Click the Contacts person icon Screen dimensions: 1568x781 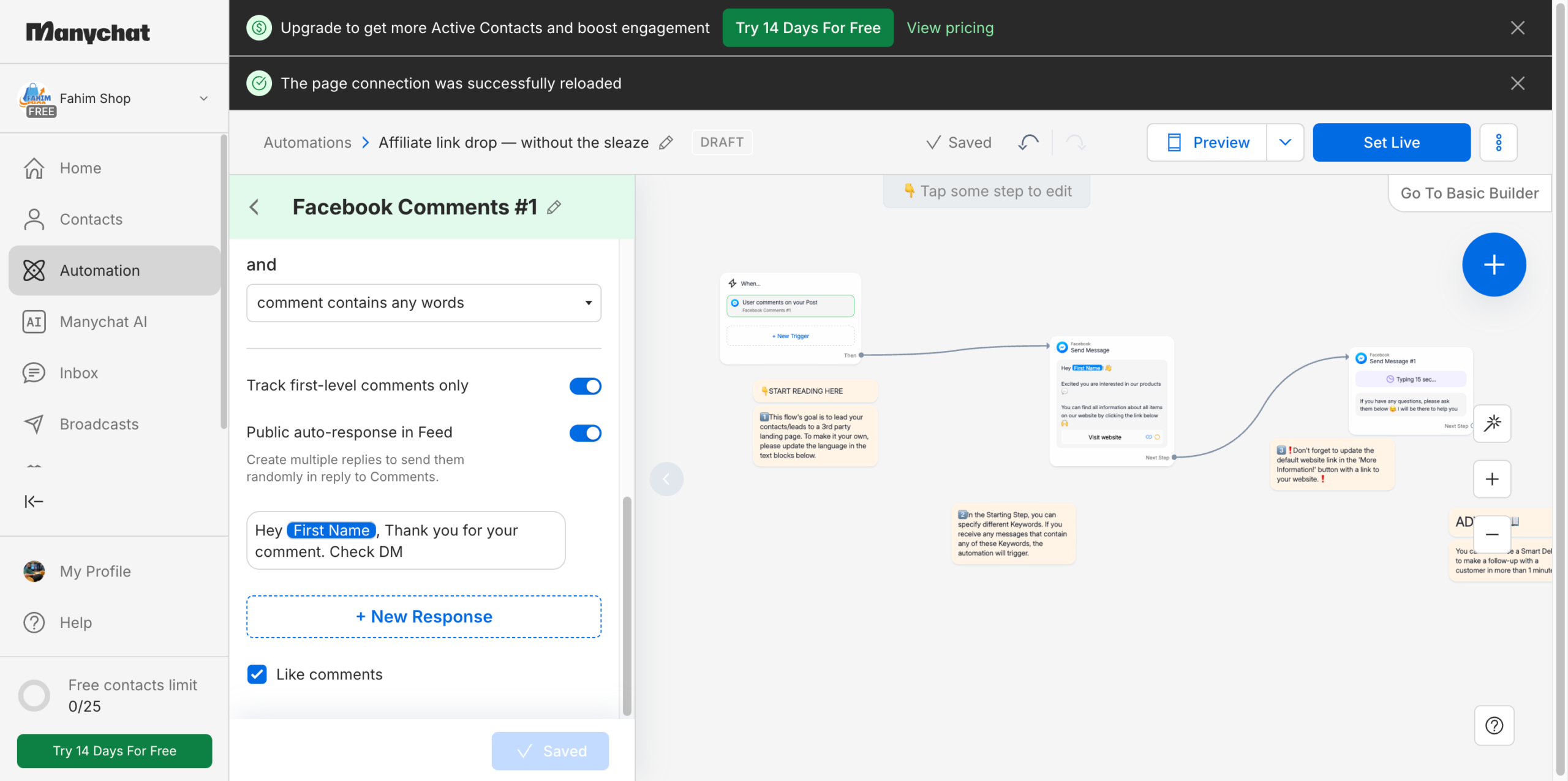coord(34,219)
